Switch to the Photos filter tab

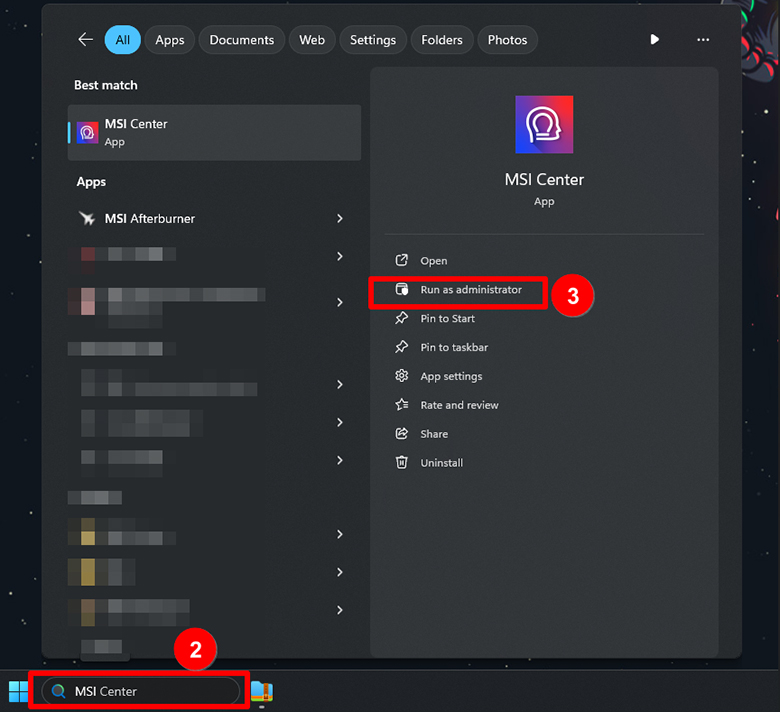point(507,40)
